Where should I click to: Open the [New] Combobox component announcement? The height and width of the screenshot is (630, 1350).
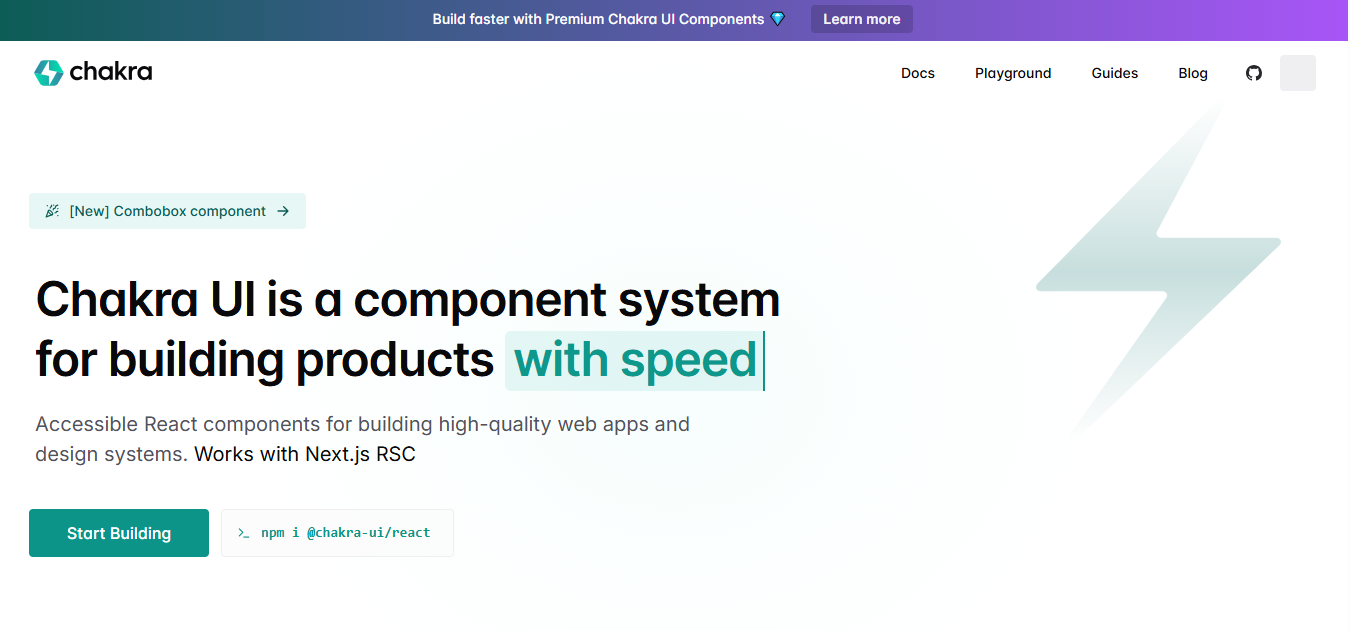point(167,211)
